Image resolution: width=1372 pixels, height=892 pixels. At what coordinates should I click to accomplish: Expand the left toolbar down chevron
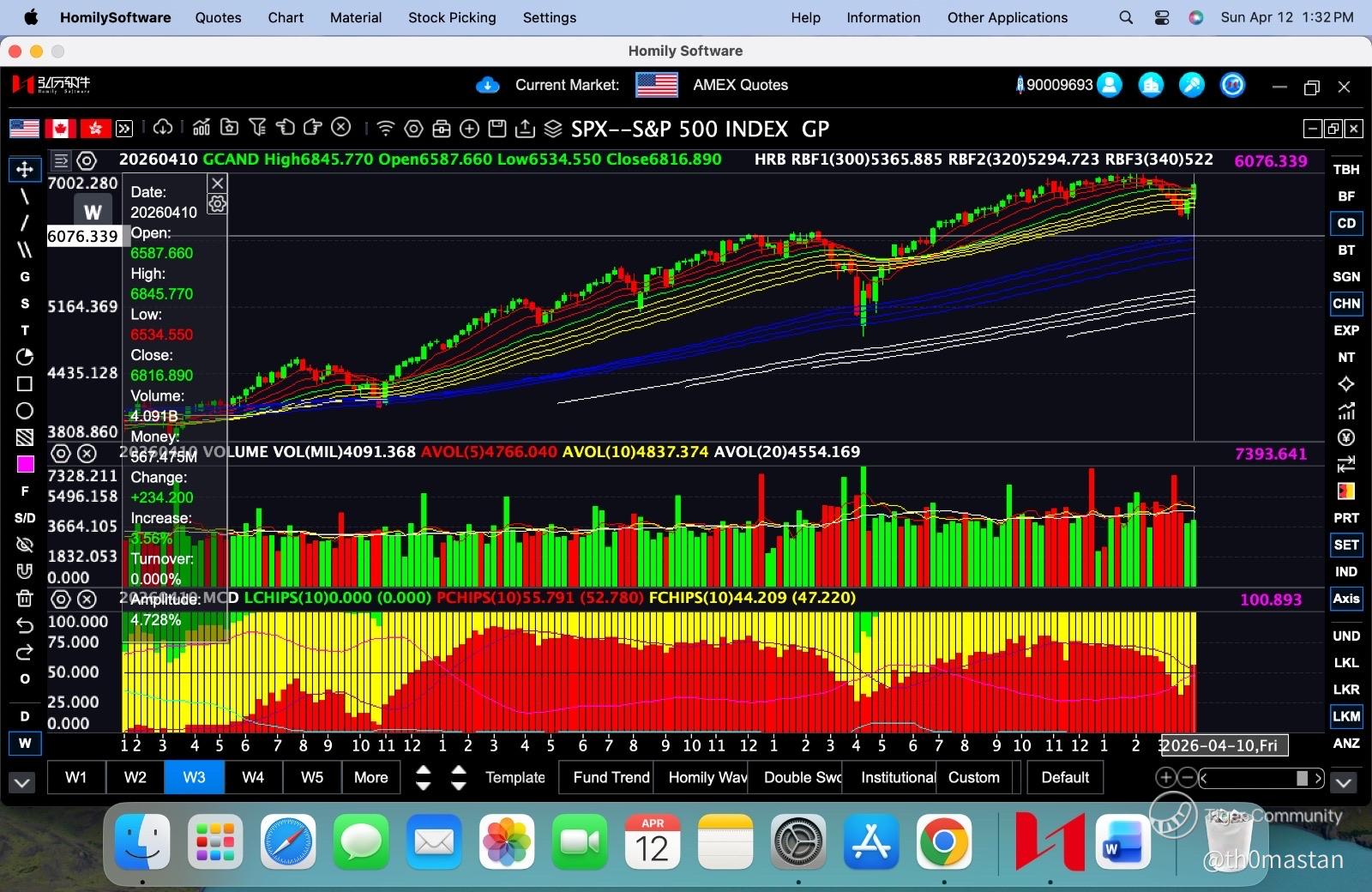coord(22,782)
